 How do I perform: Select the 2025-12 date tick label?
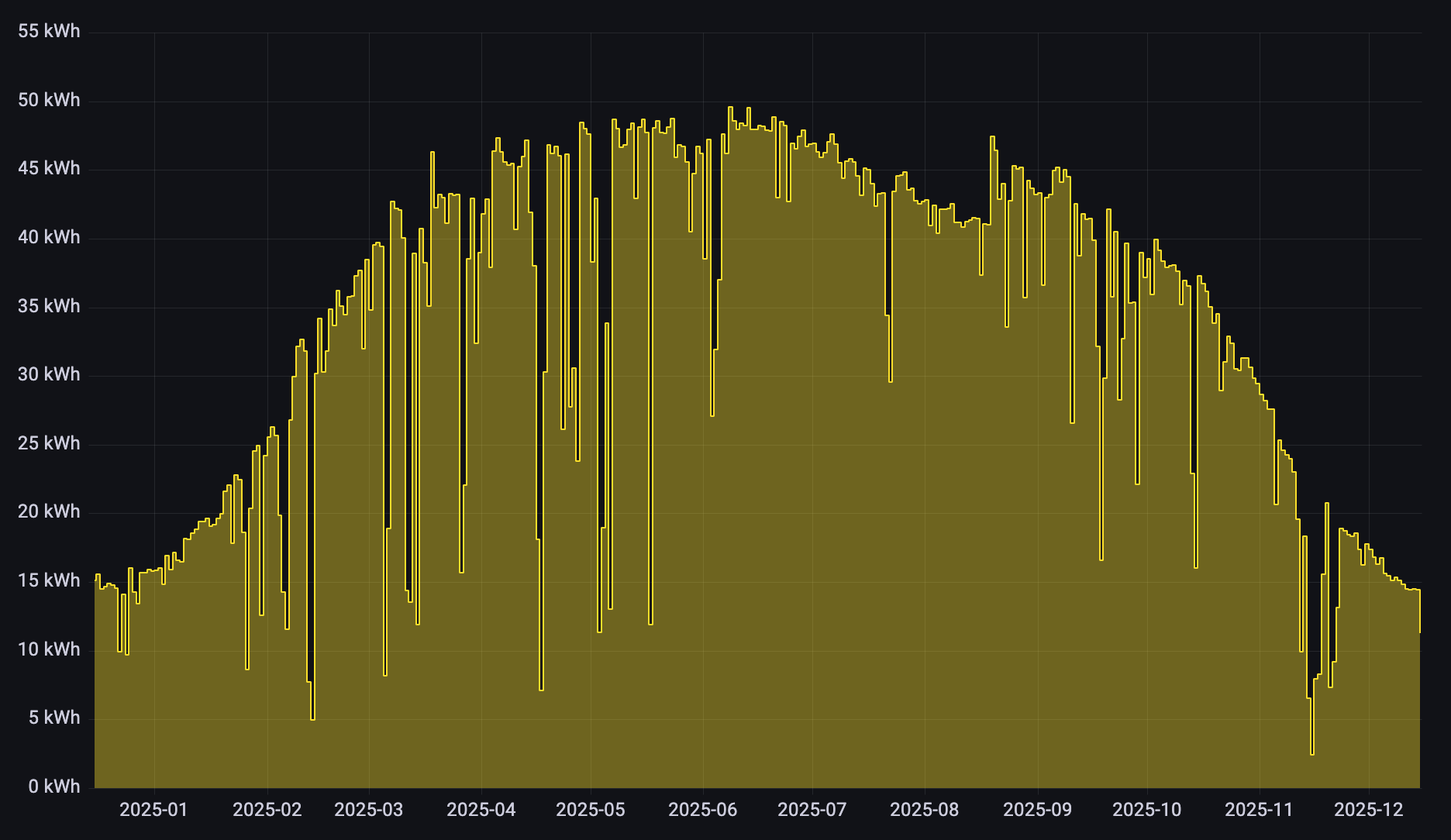(x=1368, y=810)
